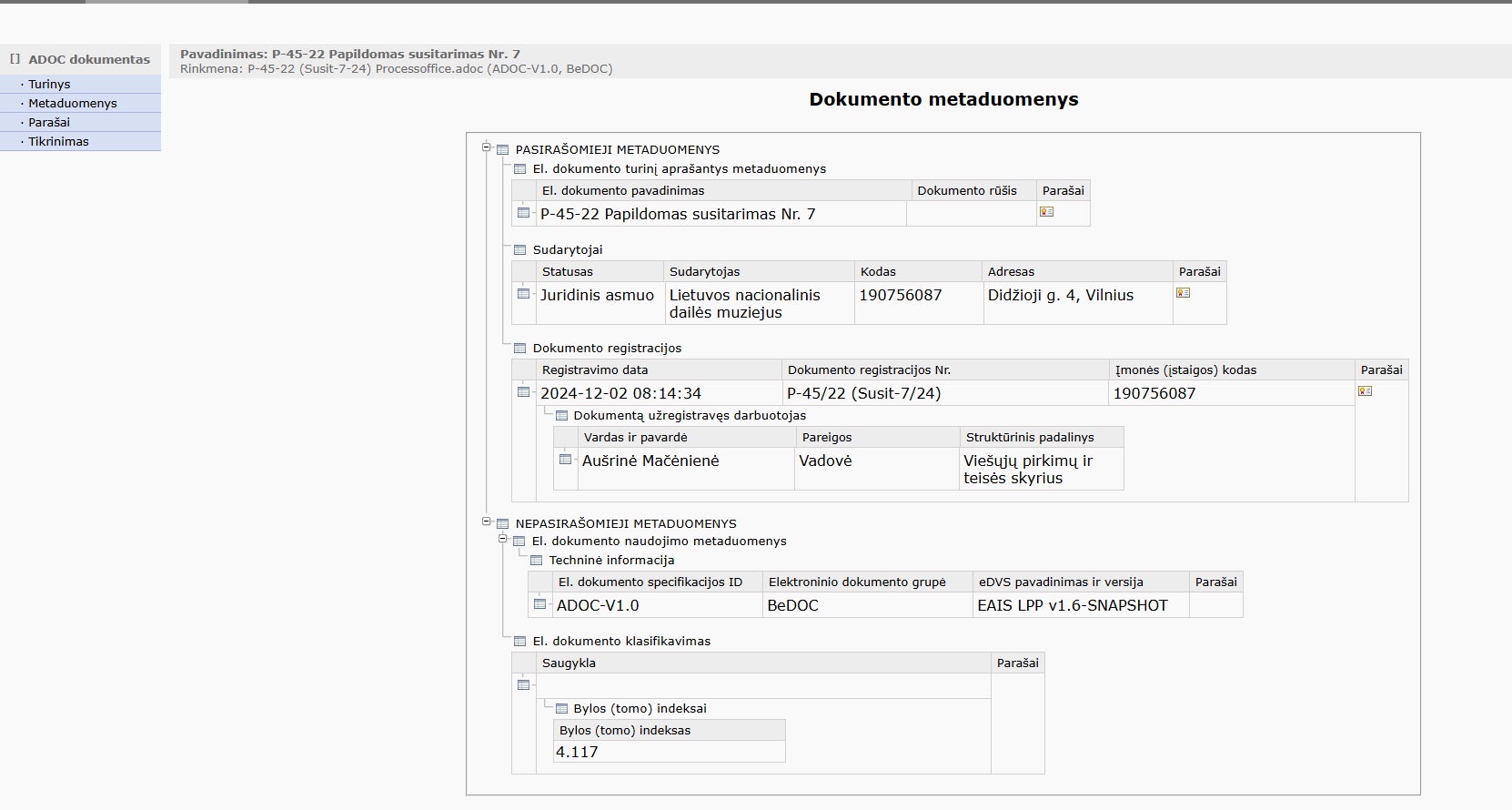Click signature icon in Sudarytojai row
Screen dimensions: 1512x810
point(1183,293)
